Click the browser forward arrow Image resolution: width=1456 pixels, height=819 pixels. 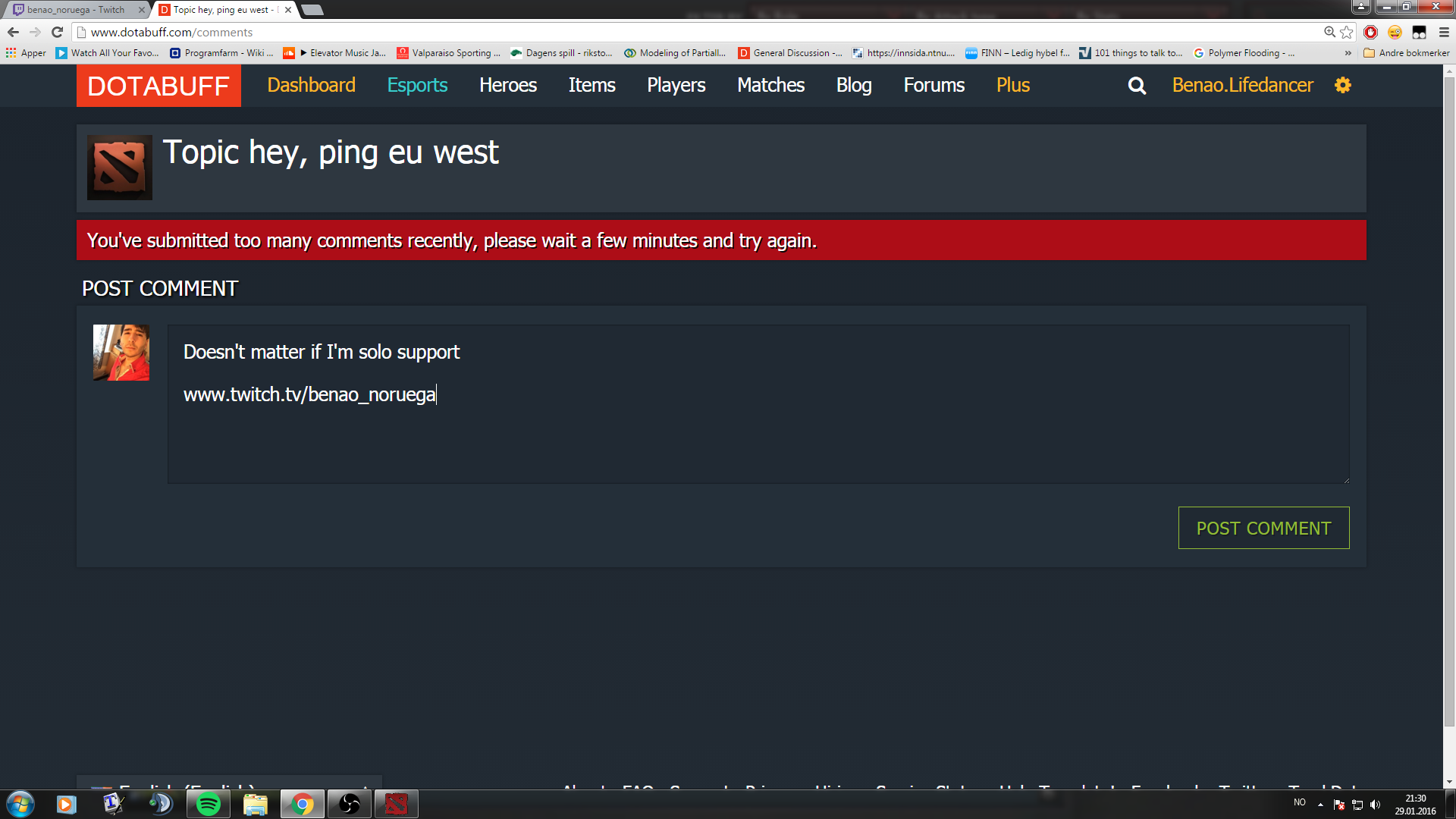coord(35,32)
